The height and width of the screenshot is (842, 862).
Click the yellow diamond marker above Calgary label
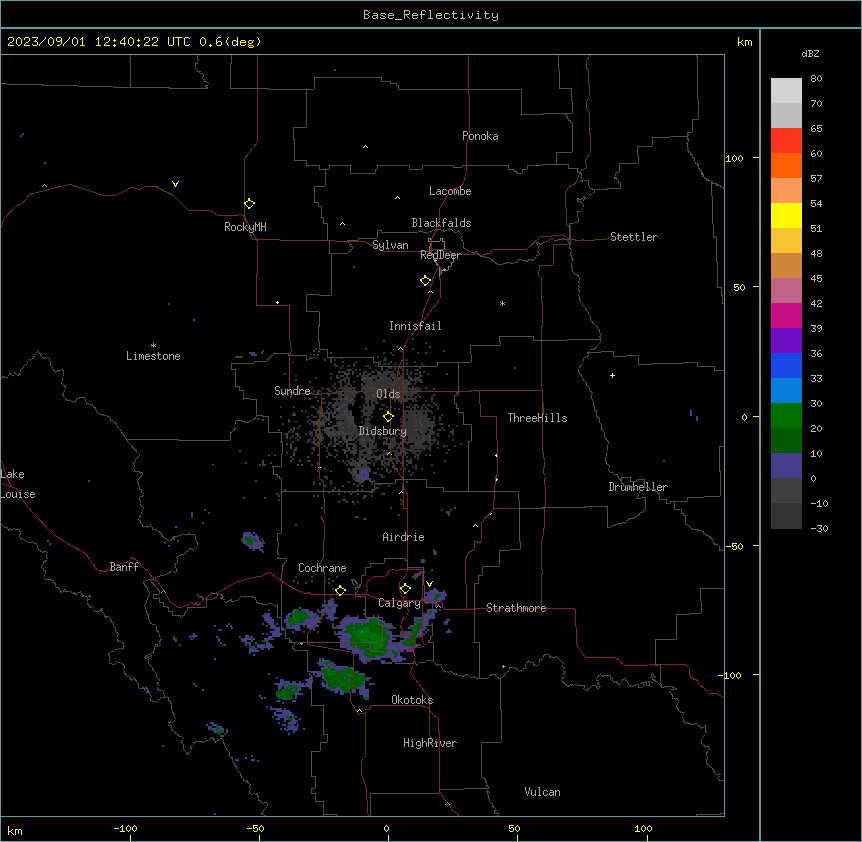(405, 589)
